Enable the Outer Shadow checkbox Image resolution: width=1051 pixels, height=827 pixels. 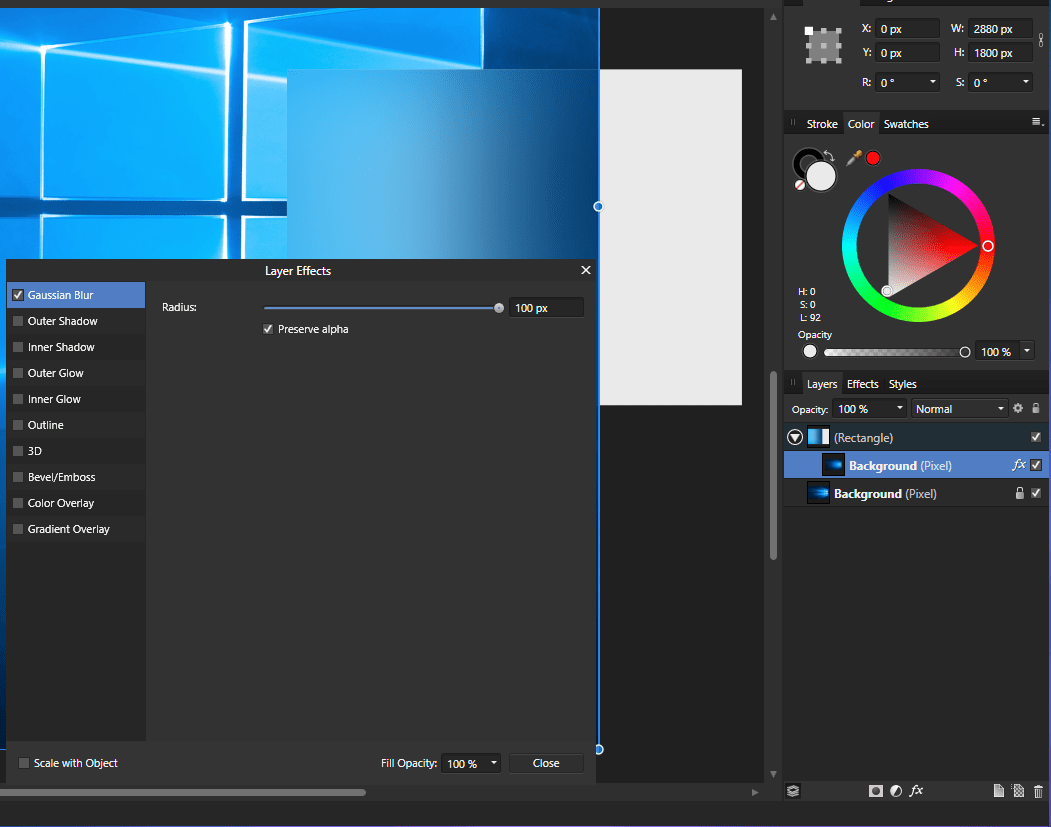coord(18,321)
